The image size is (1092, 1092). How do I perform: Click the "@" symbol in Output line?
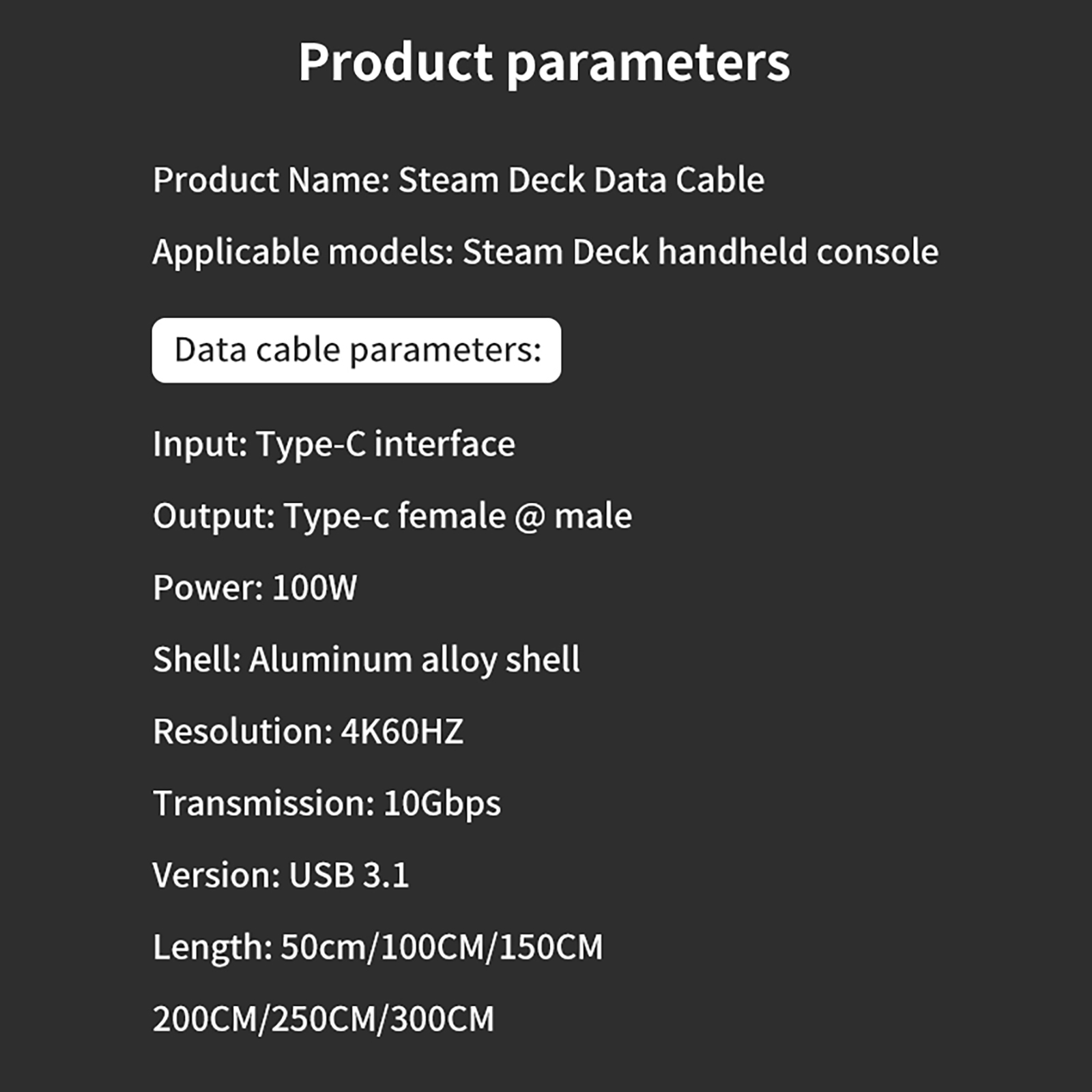pos(530,517)
